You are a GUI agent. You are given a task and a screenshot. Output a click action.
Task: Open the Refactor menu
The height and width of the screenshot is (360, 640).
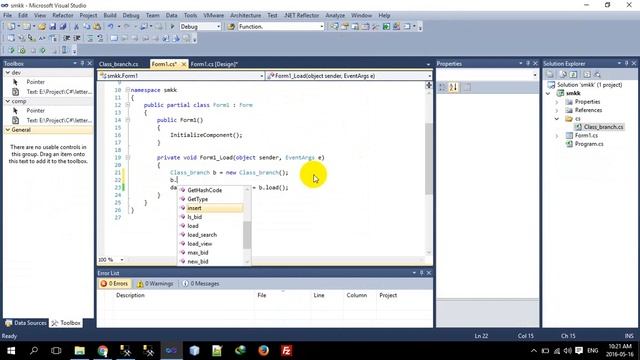62,15
